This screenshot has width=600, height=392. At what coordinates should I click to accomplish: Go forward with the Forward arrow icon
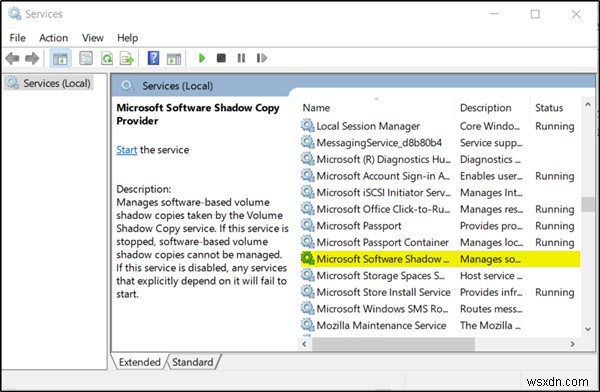pos(32,58)
